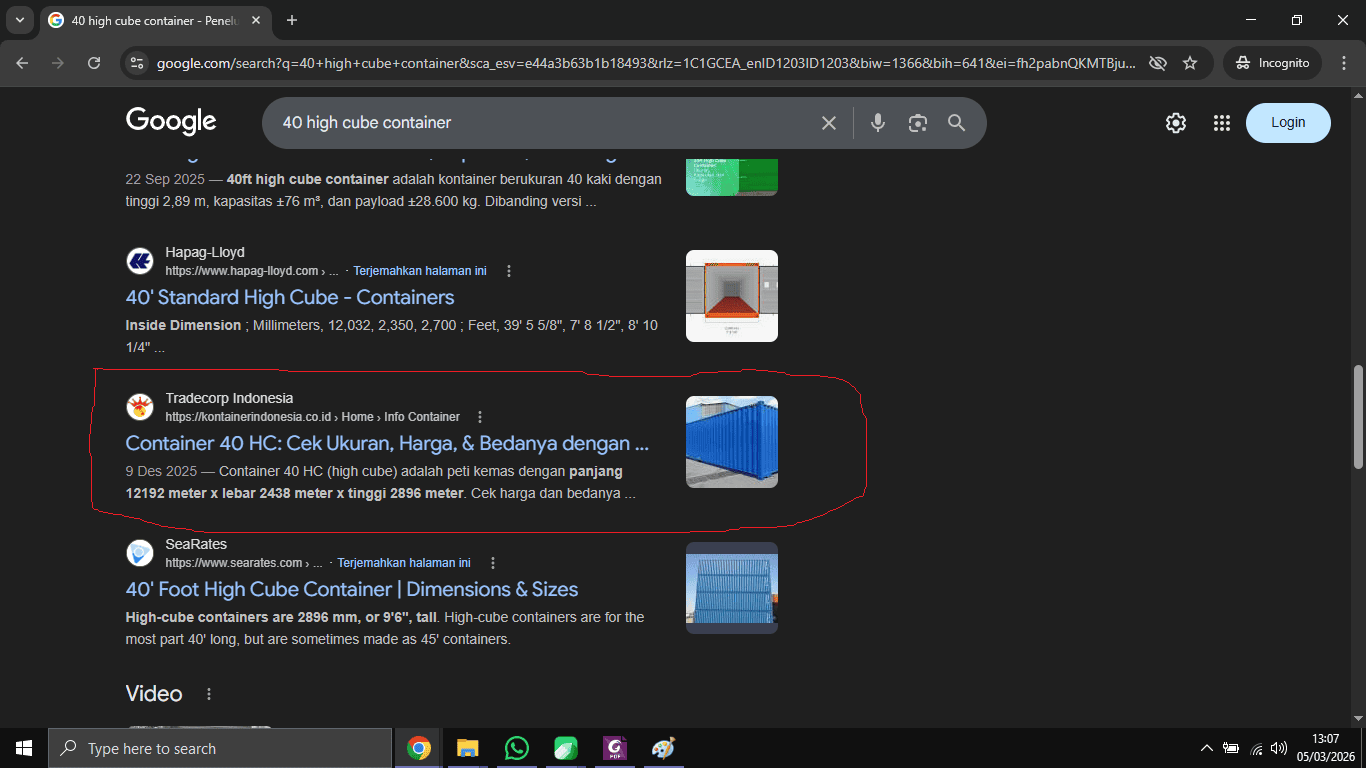Open more options for Tradecorp Indonesia result

coord(480,417)
